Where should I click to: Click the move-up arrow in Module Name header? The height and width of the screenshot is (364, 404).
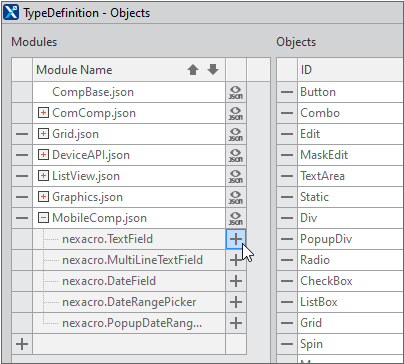pos(193,70)
